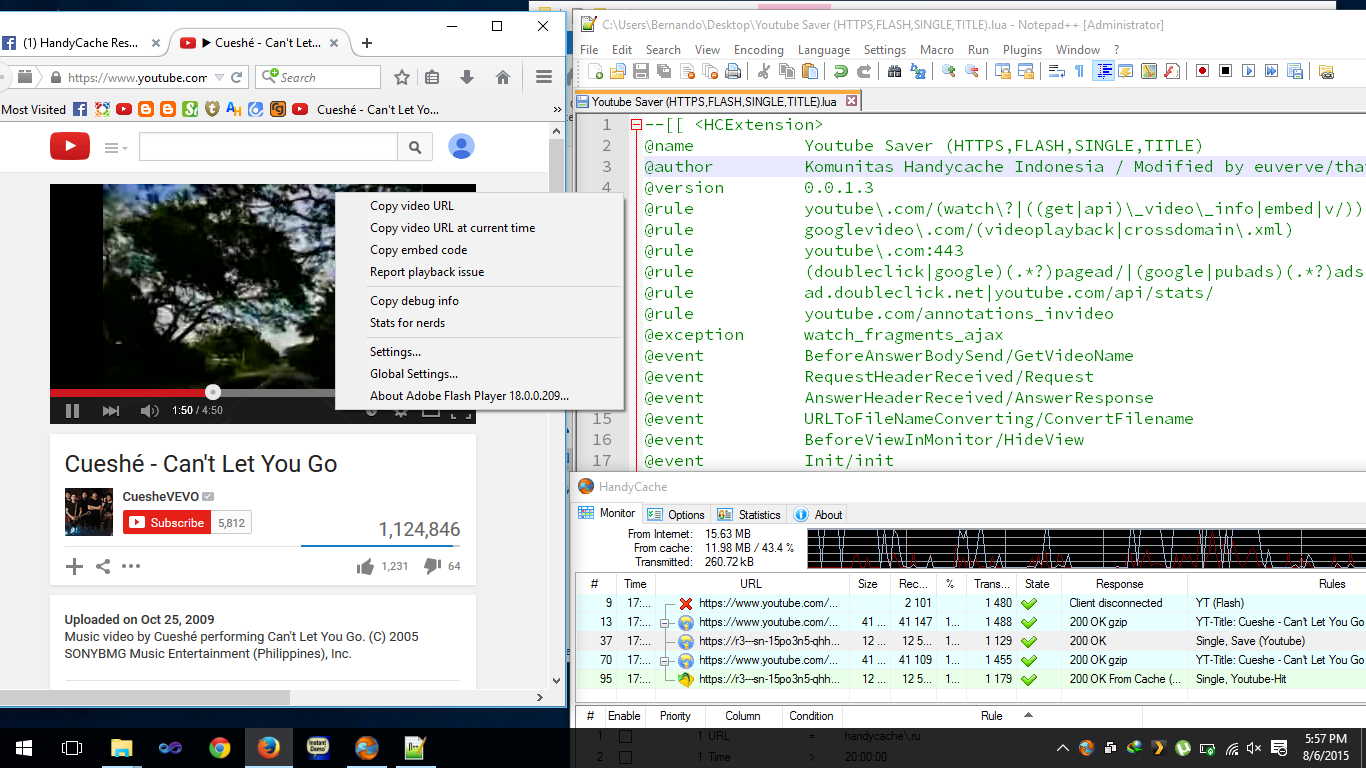This screenshot has height=768, width=1366.
Task: Show all characters using paragraph mark icon
Action: pyautogui.click(x=1077, y=71)
